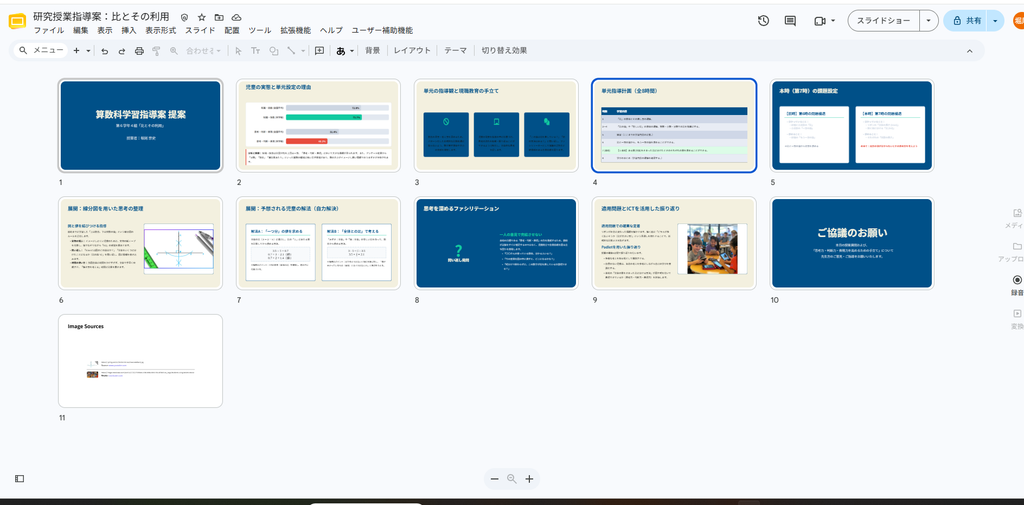Click the approval badge icon beside the title

(185, 18)
